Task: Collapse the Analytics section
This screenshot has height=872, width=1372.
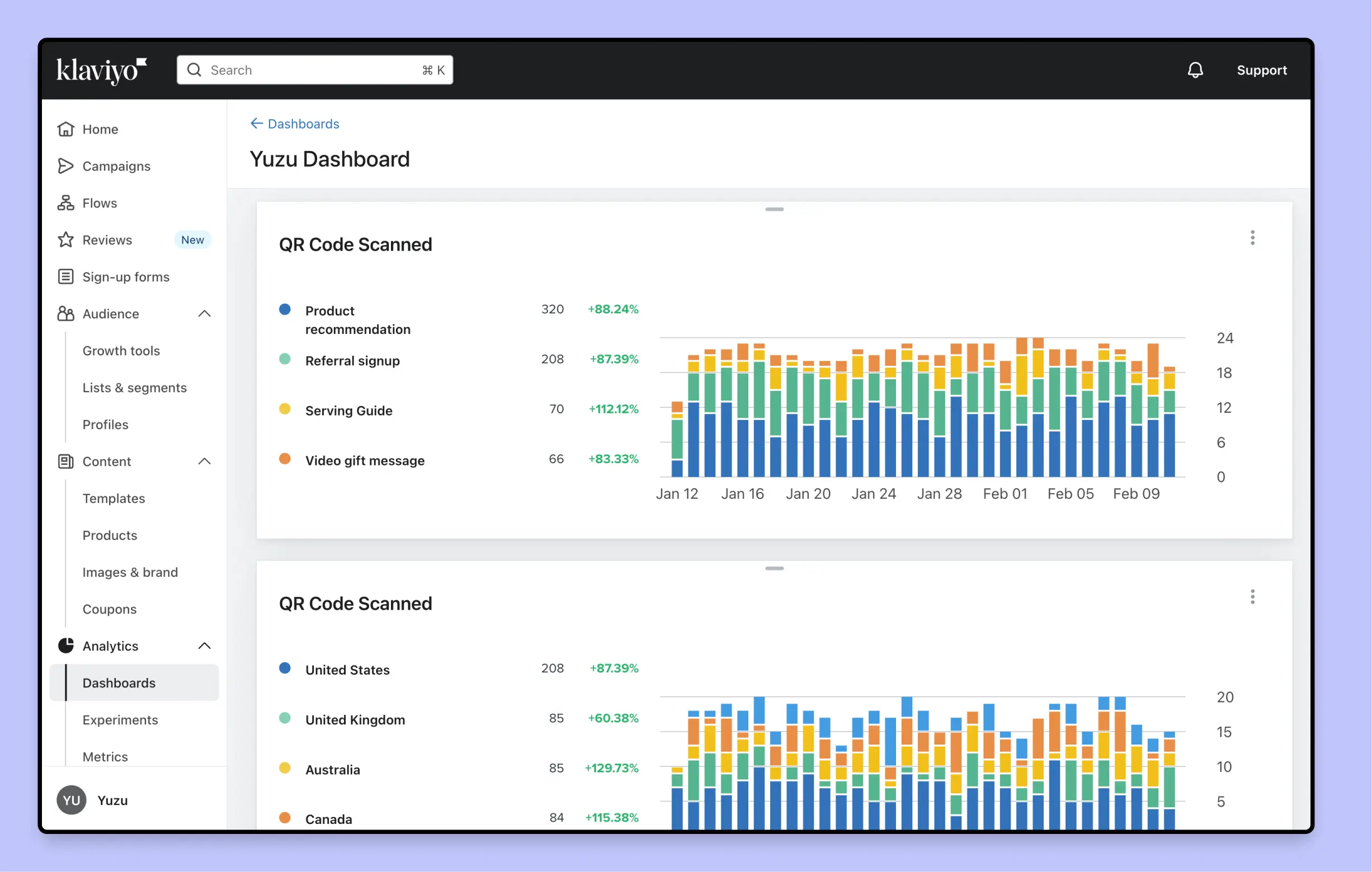Action: 205,645
